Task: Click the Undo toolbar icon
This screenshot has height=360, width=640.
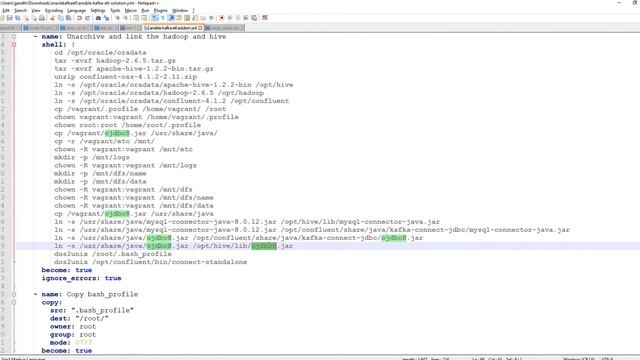Action: [79, 18]
